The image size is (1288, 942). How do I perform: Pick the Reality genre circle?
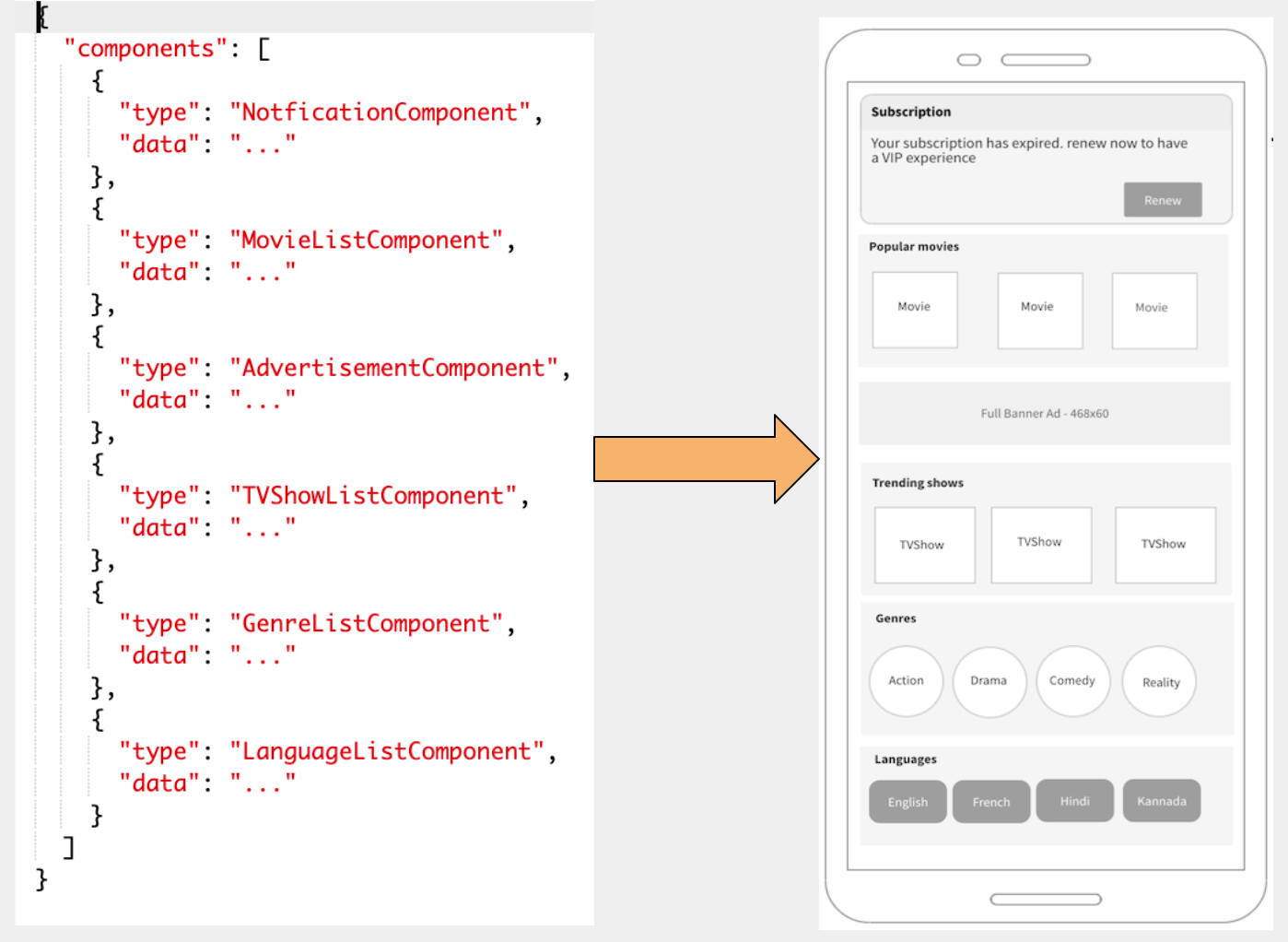coord(1159,682)
